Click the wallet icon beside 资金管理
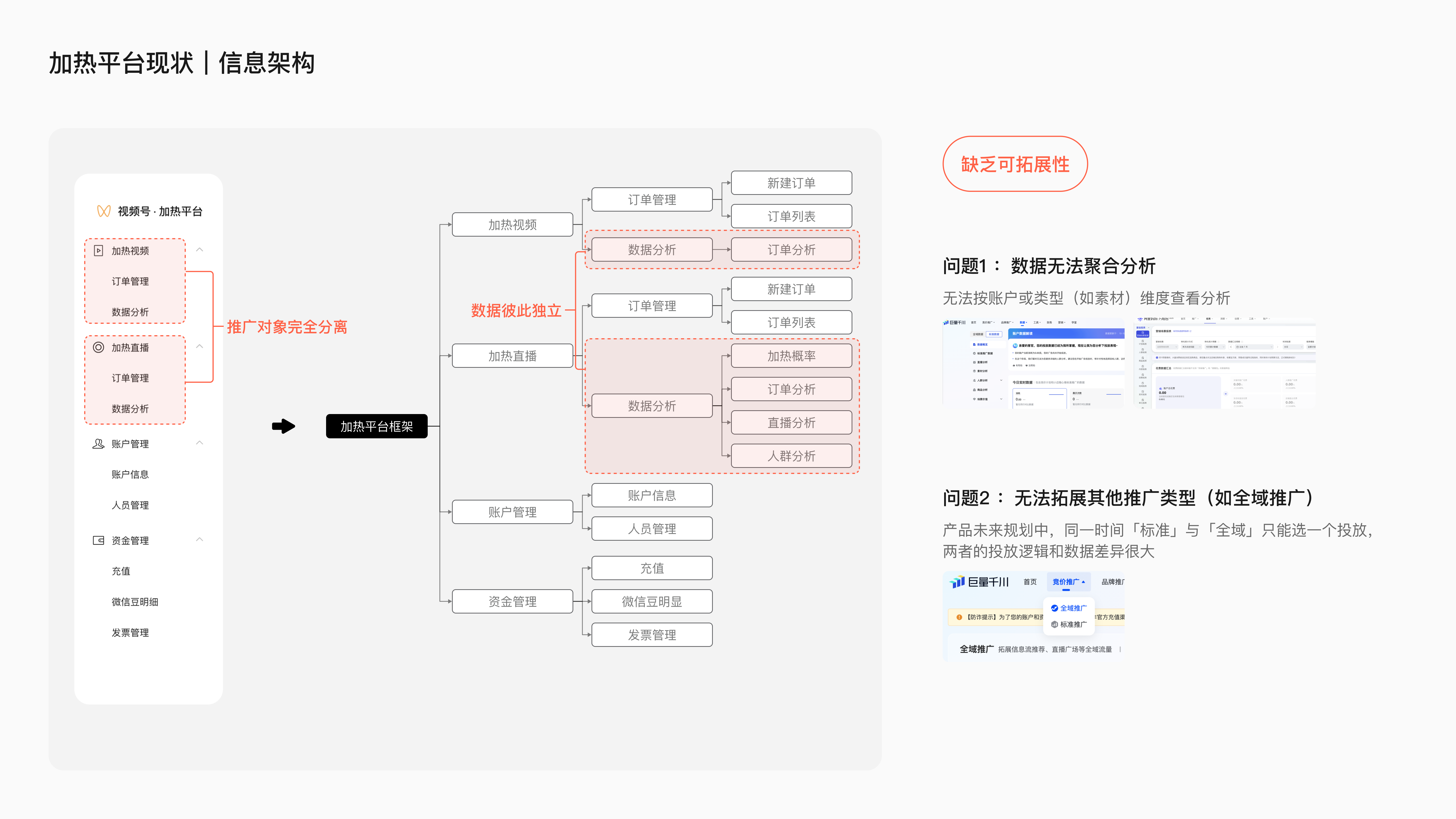Viewport: 1456px width, 819px height. pyautogui.click(x=98, y=540)
